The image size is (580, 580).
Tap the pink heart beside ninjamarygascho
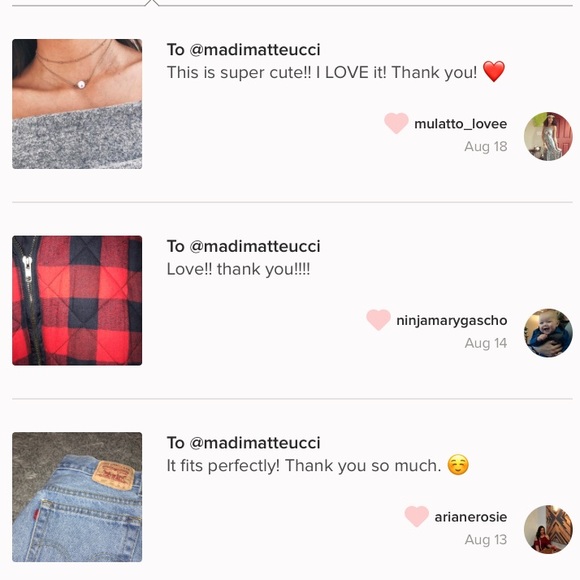pyautogui.click(x=378, y=320)
